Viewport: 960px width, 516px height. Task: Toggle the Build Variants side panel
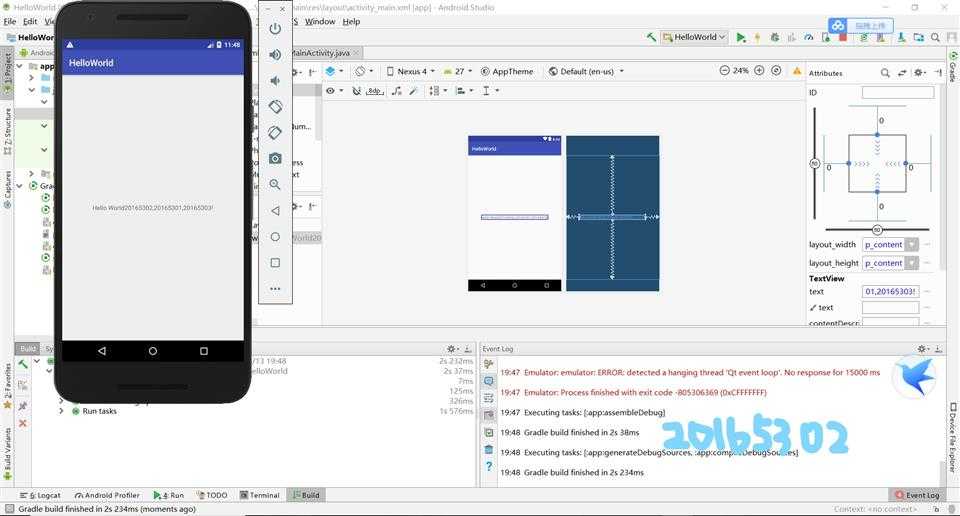7,452
